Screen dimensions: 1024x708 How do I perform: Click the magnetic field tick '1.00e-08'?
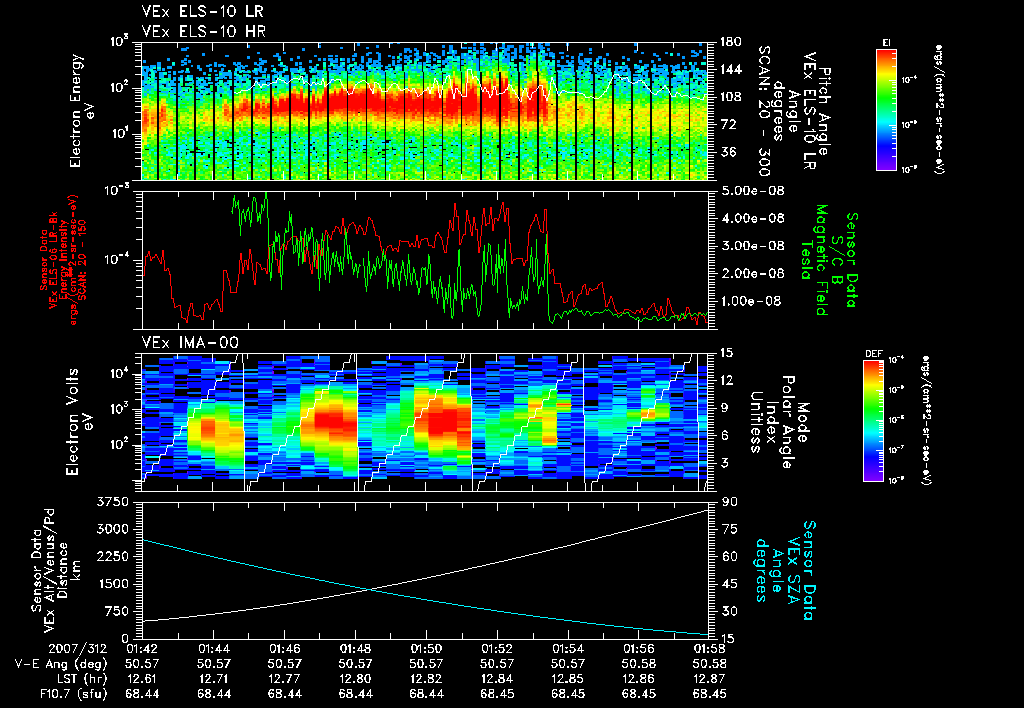tap(753, 301)
